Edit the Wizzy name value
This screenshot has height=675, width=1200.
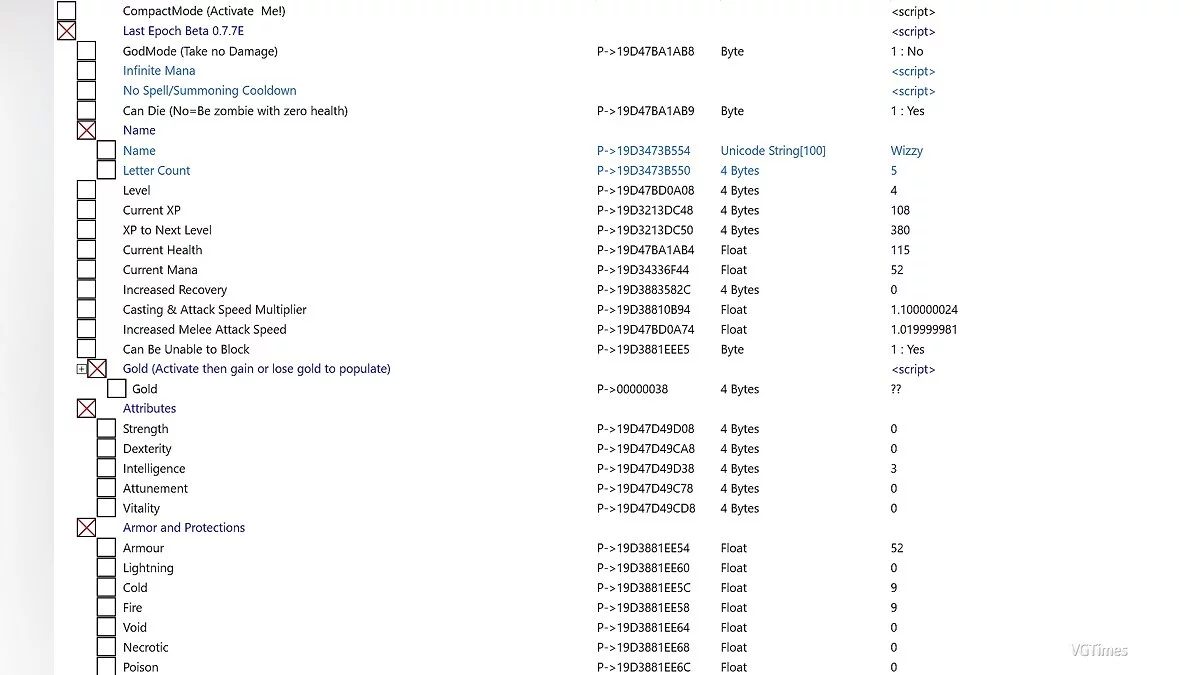pos(906,151)
